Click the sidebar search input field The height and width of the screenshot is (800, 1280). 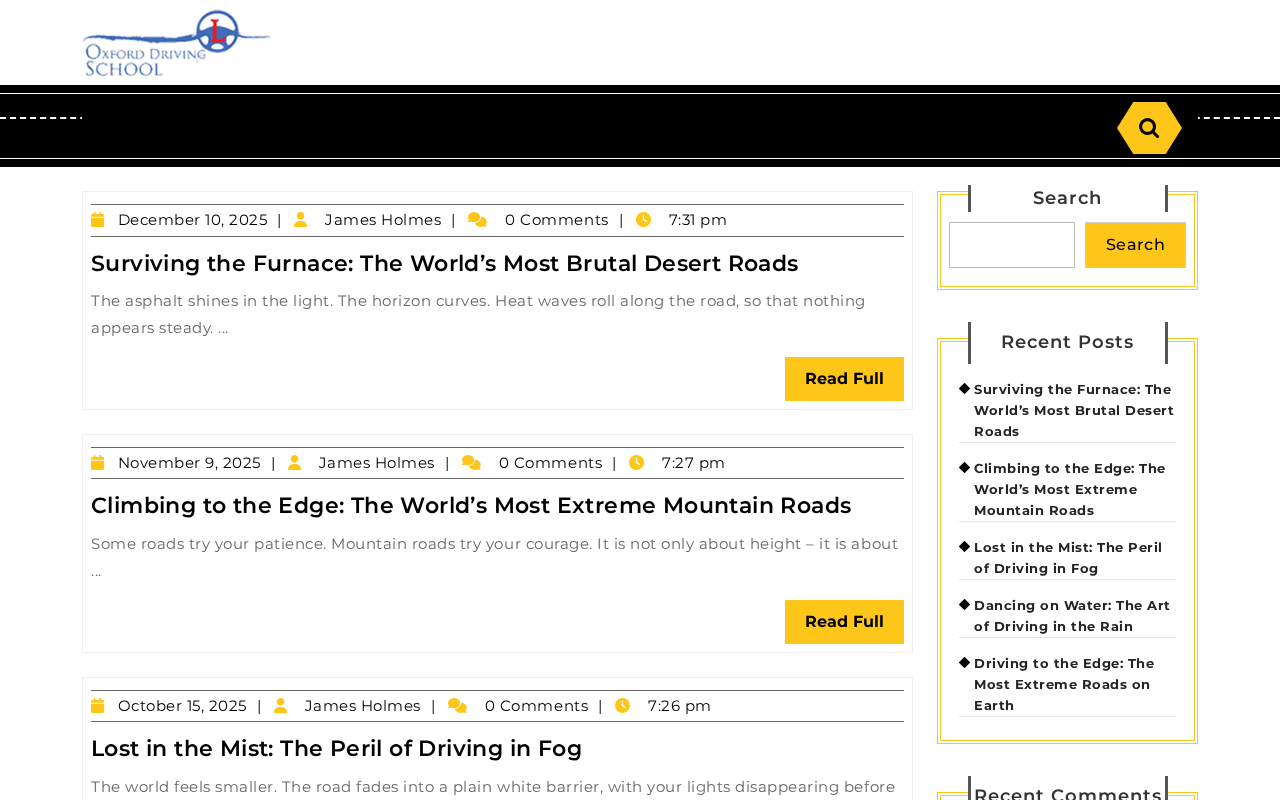coord(1012,245)
